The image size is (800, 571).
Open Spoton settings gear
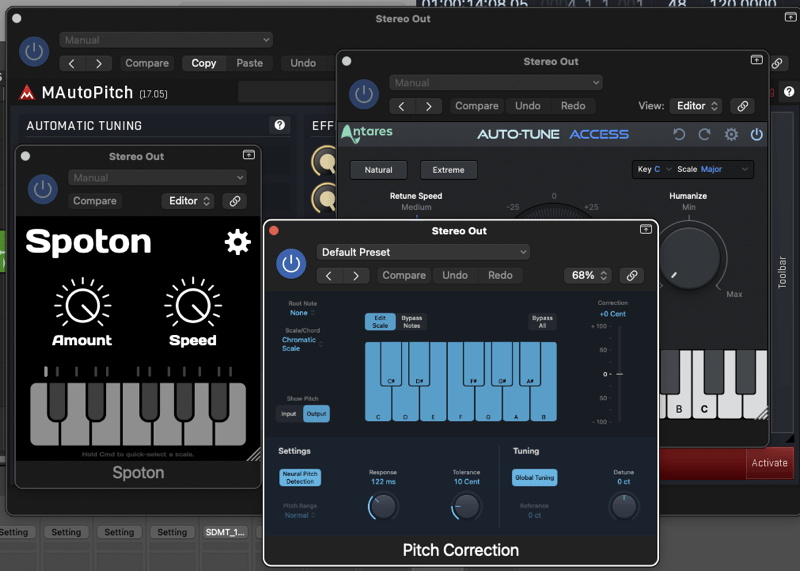coord(238,242)
